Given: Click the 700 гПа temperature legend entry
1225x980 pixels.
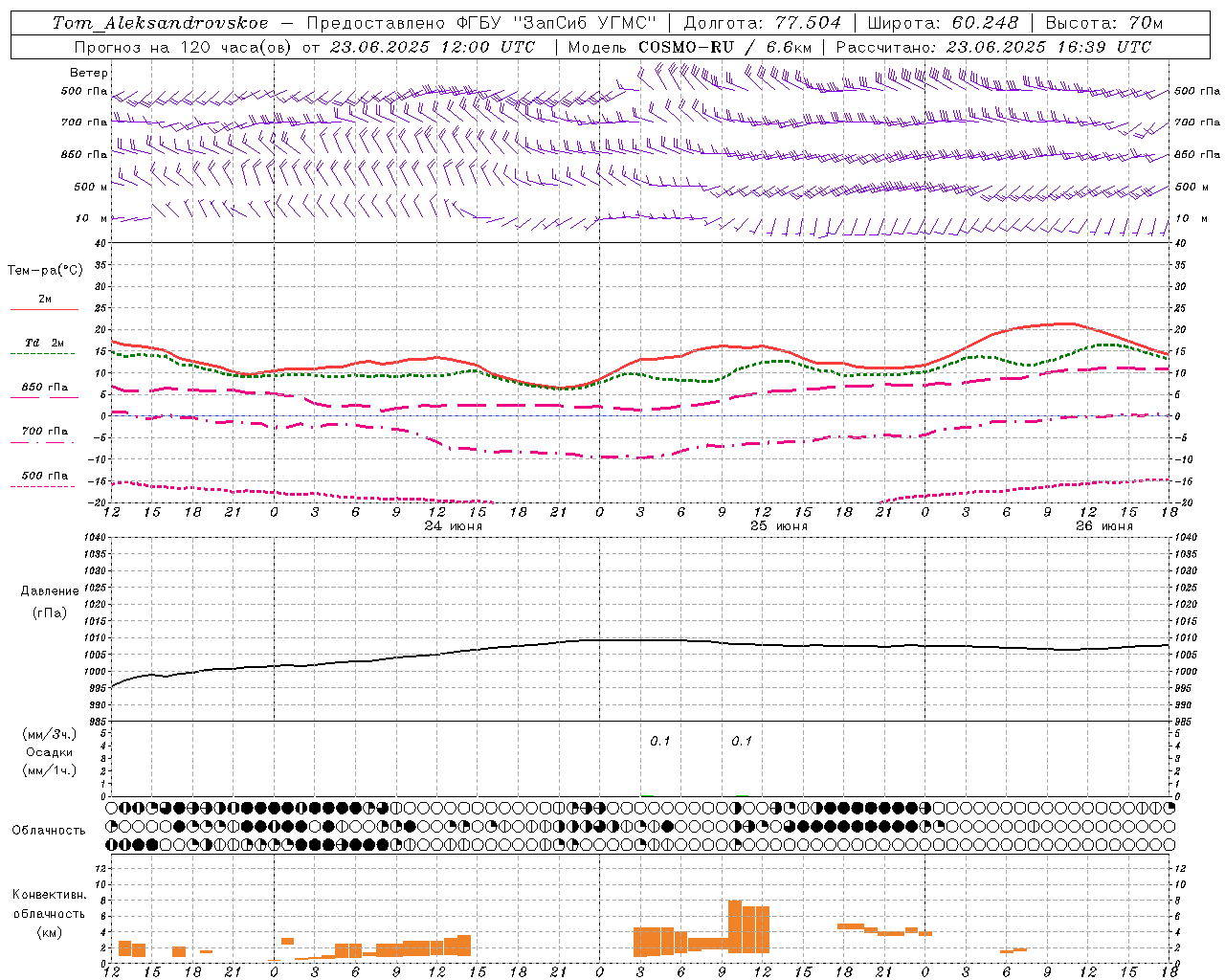Looking at the screenshot, I should pyautogui.click(x=44, y=432).
